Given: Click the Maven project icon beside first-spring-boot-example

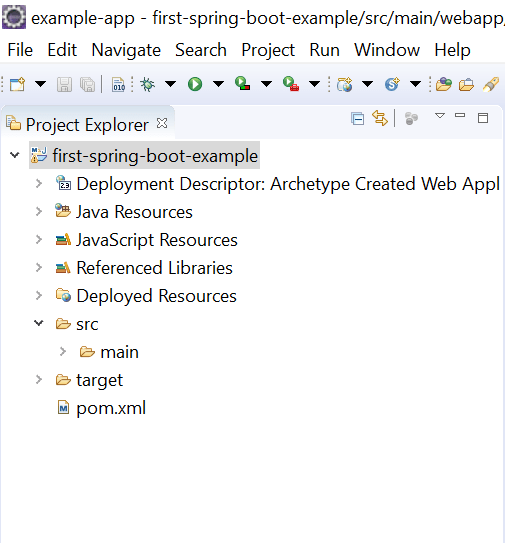Looking at the screenshot, I should click(38, 155).
